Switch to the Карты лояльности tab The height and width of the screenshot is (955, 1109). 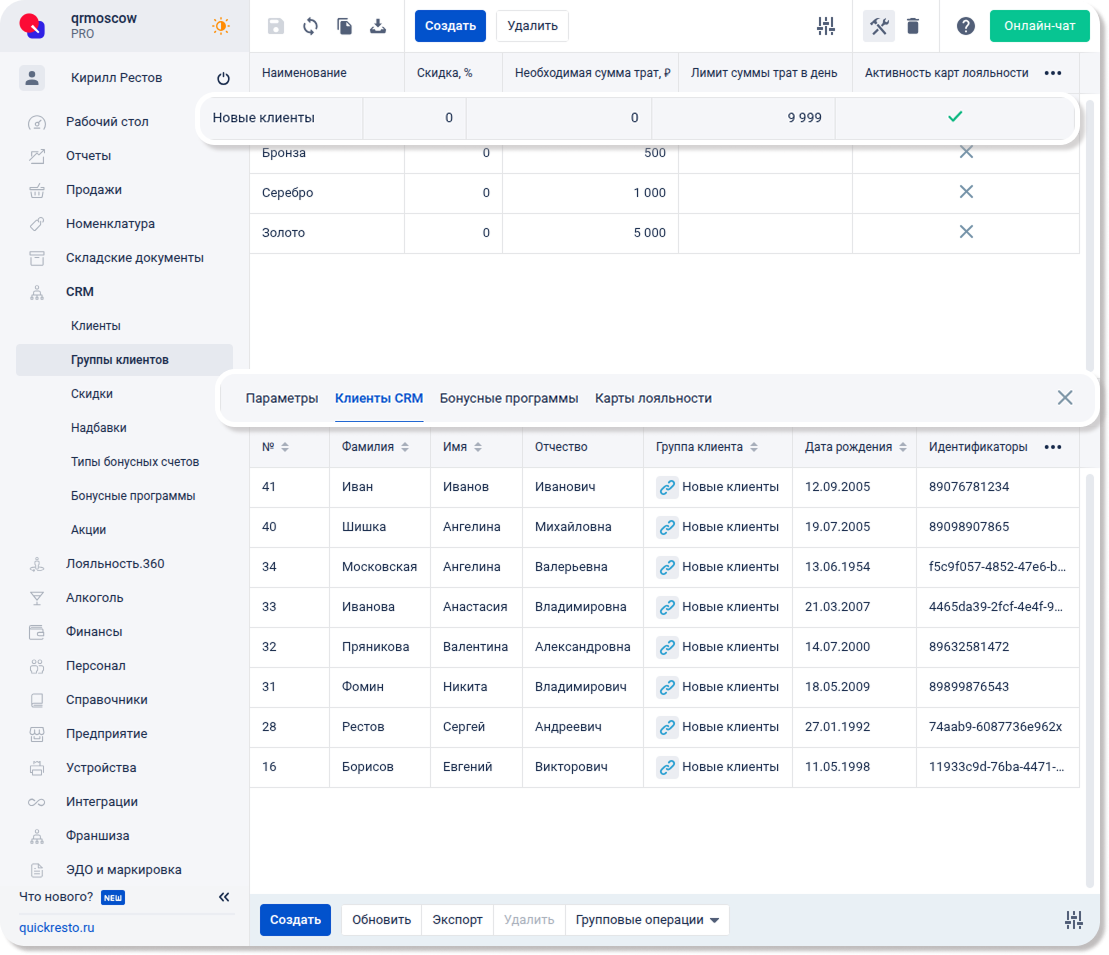pyautogui.click(x=653, y=398)
